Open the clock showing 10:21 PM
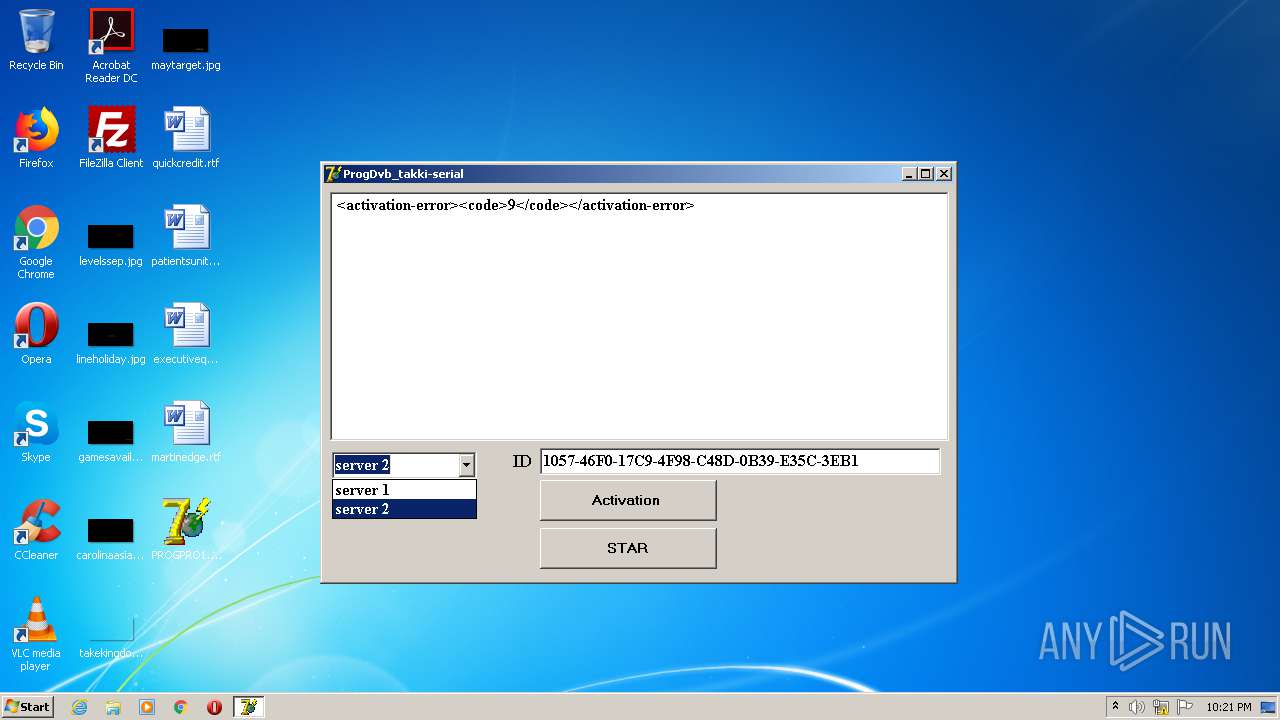 coord(1229,707)
